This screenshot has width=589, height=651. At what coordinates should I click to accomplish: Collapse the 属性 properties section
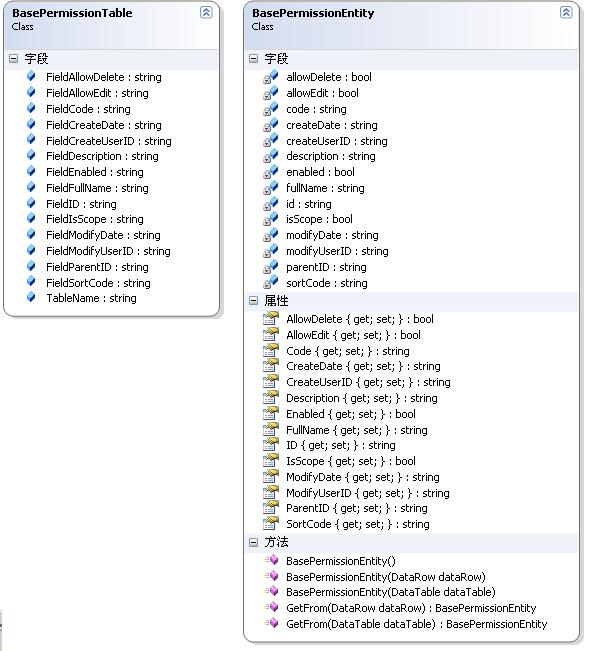click(x=254, y=301)
